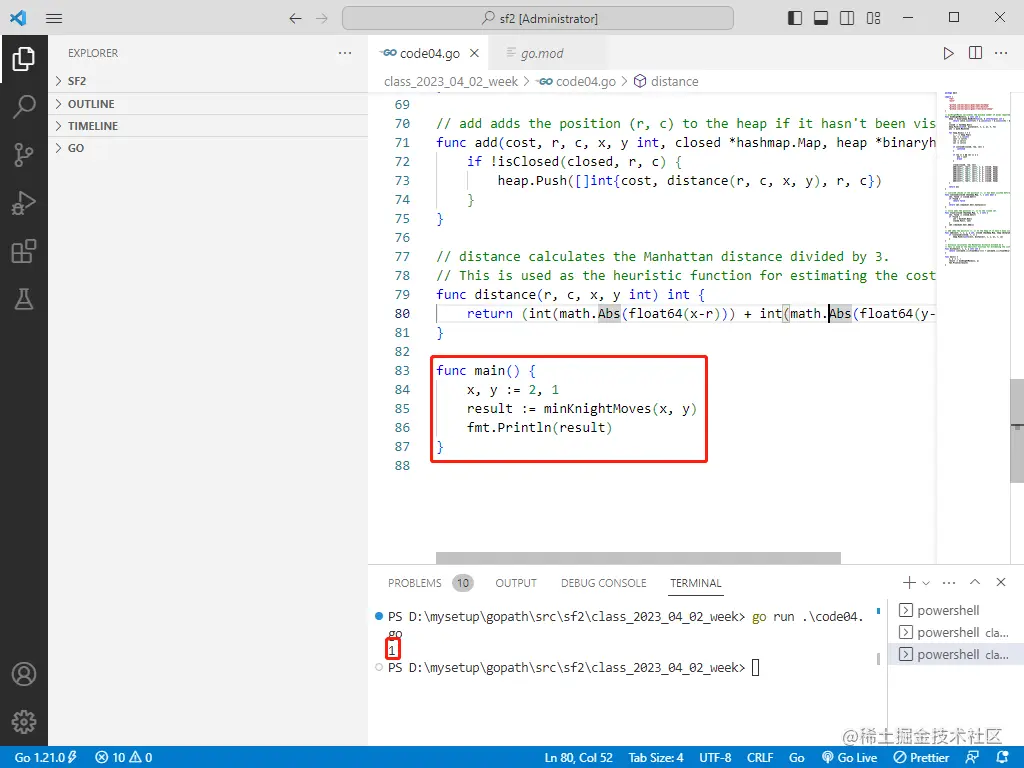
Task: Maximize the panel with up chevron
Action: coord(975,582)
